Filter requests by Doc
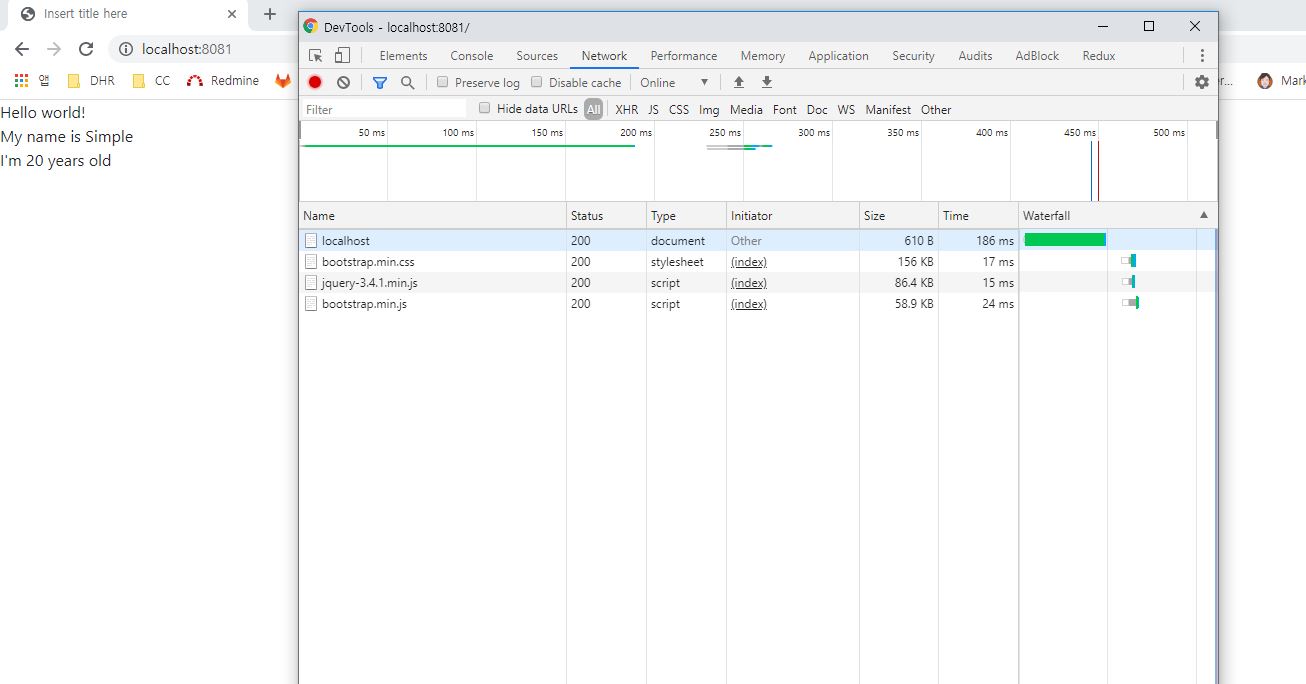Image resolution: width=1306 pixels, height=684 pixels. [x=817, y=109]
